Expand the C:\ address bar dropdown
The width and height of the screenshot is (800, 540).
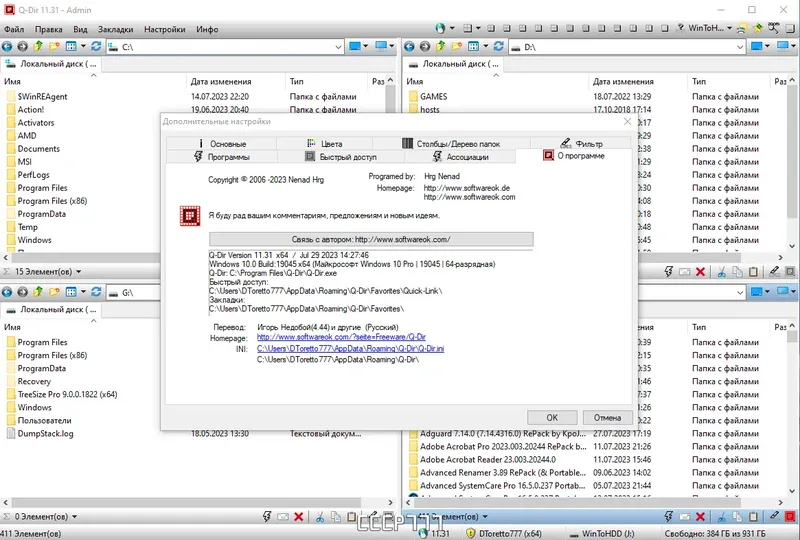(338, 47)
